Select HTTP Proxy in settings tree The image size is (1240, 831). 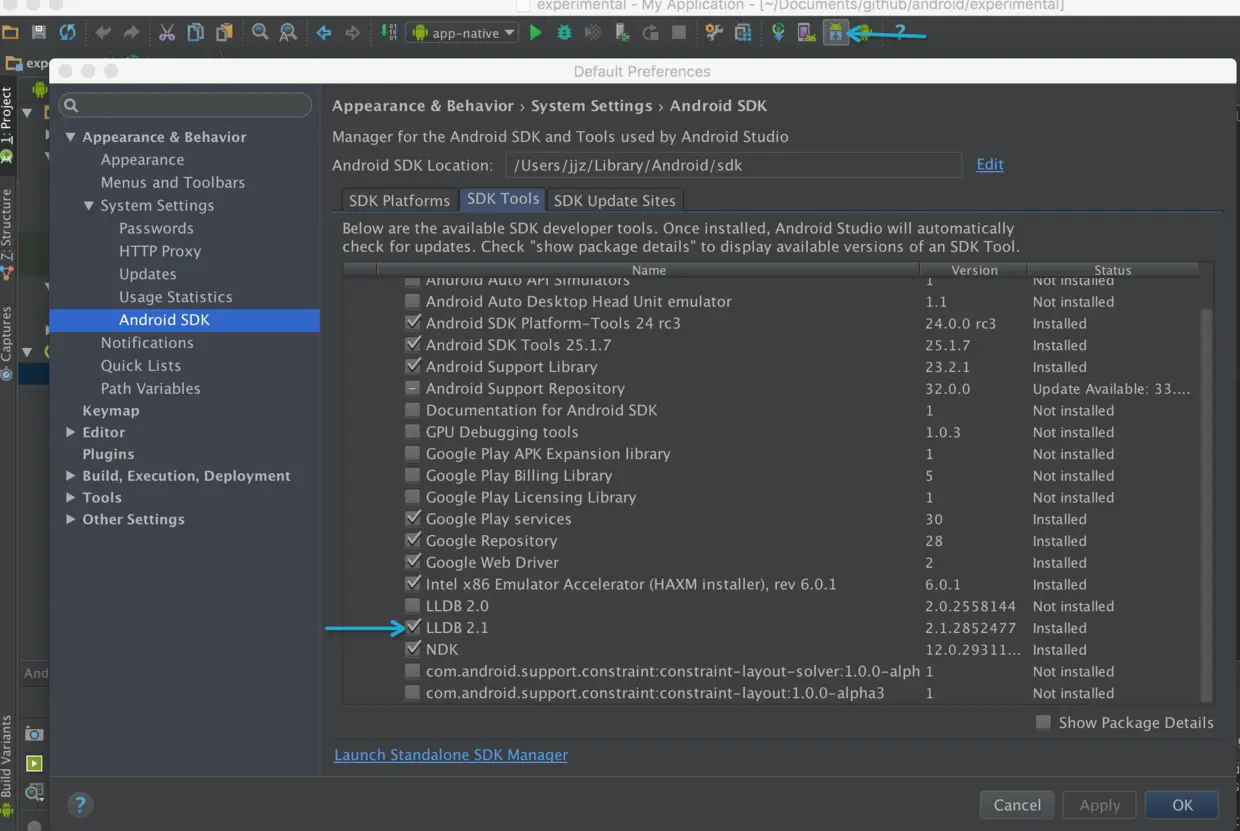(x=160, y=251)
